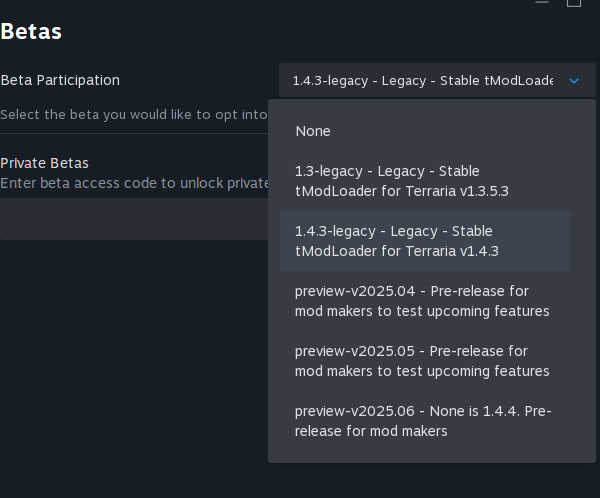The image size is (600, 498).
Task: Minimize the properties window
Action: pos(542,3)
